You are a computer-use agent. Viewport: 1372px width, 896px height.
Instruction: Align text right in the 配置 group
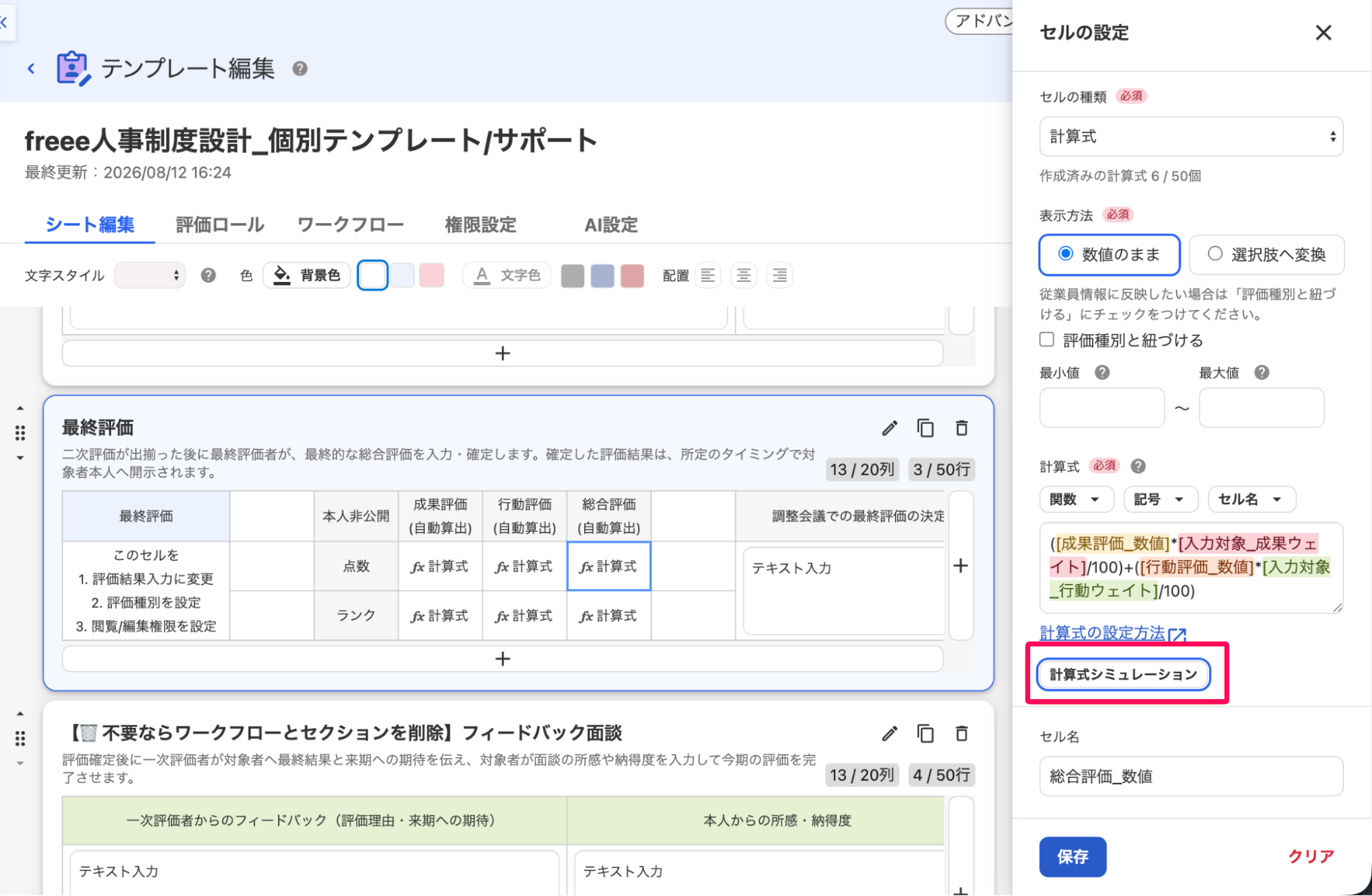[779, 275]
